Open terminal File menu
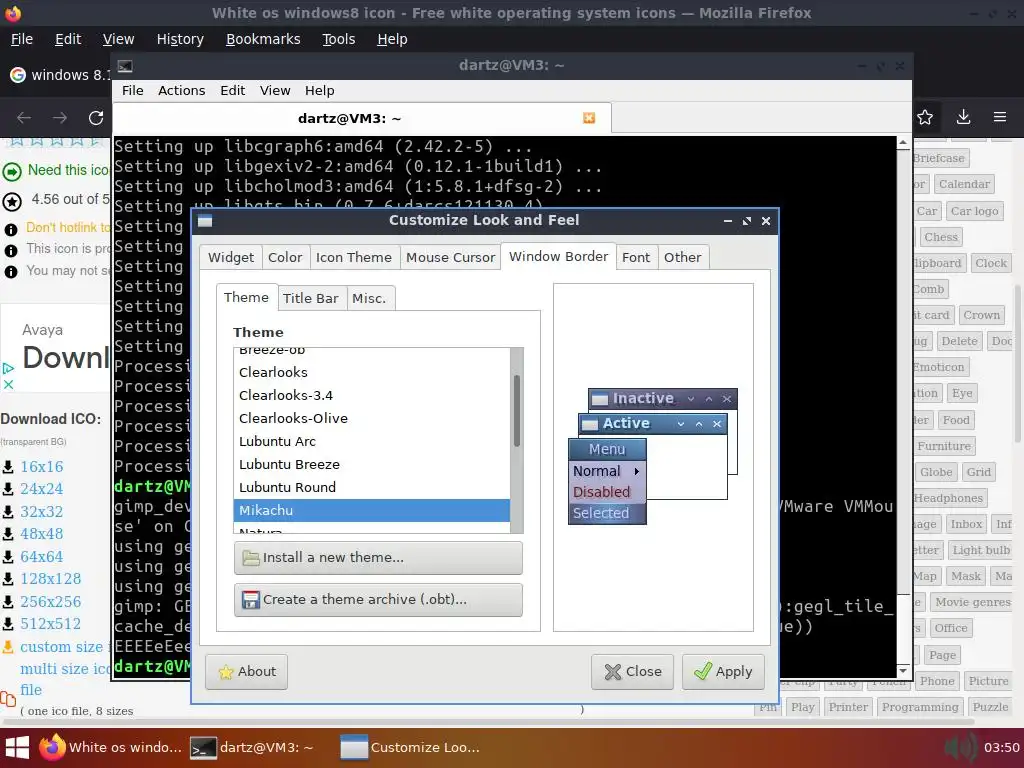This screenshot has width=1024, height=768. tap(133, 91)
